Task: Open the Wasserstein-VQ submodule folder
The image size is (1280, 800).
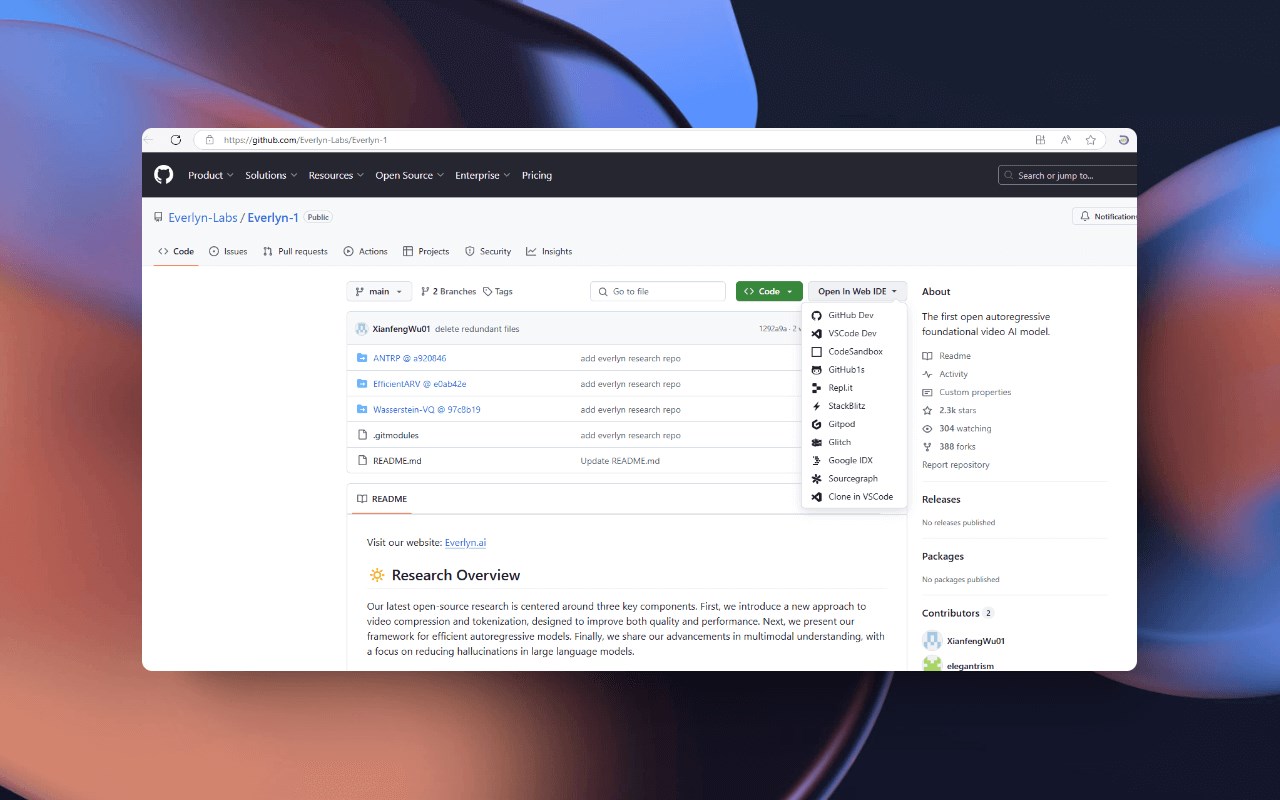Action: (x=426, y=410)
